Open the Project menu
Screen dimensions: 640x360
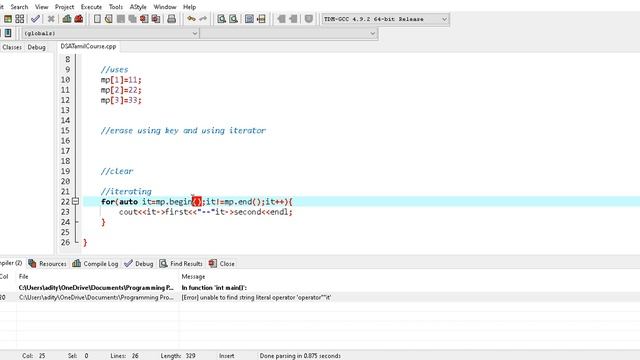pyautogui.click(x=64, y=7)
